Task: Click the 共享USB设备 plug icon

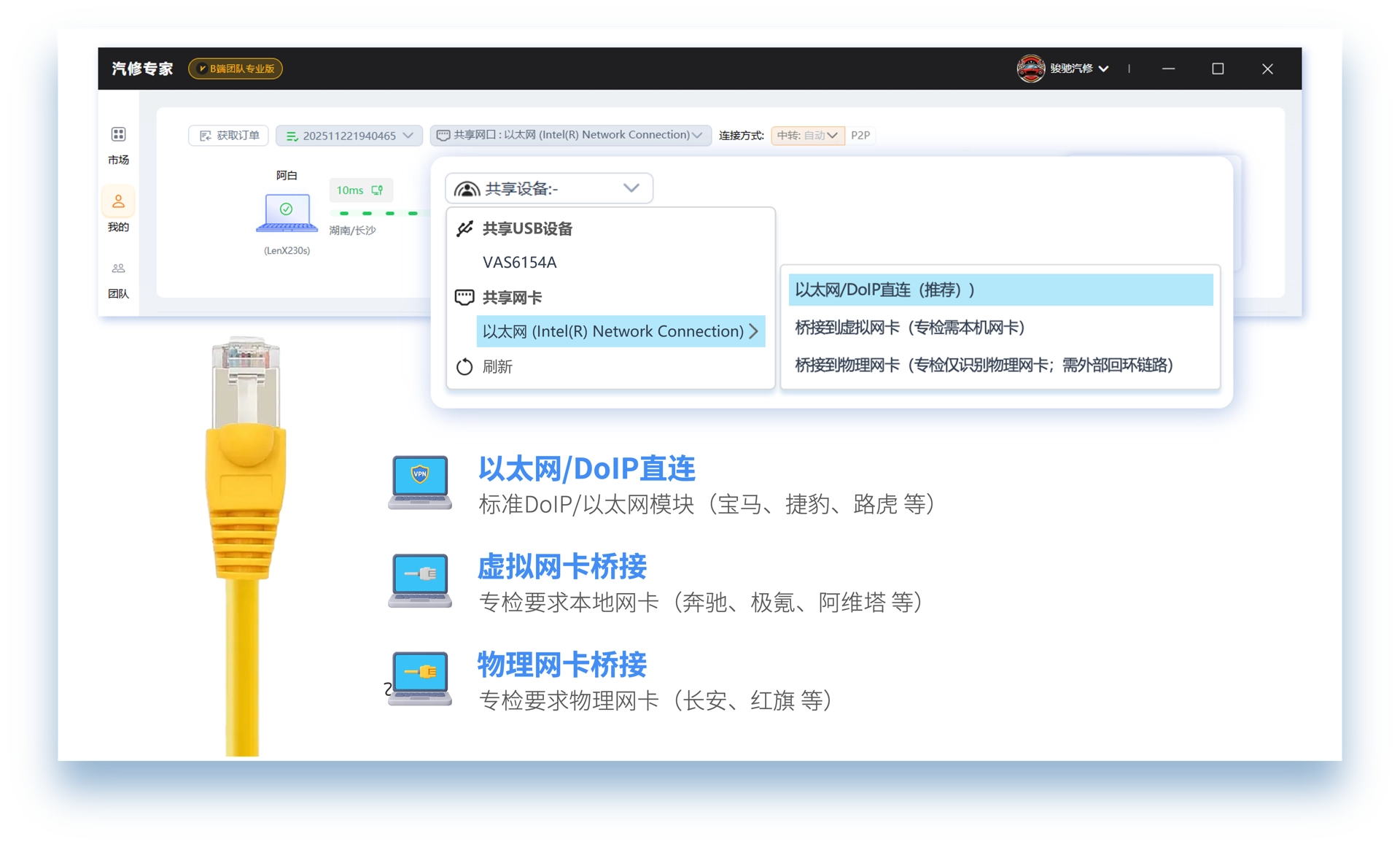Action: (464, 229)
